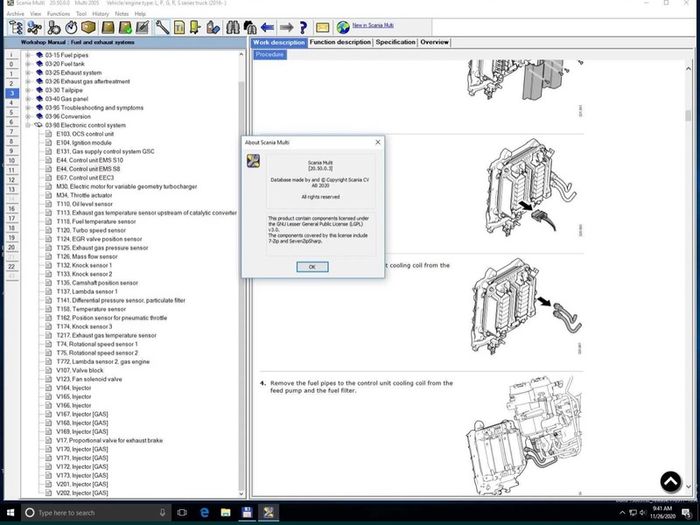Select M34, Throttle actuator item

point(84,196)
